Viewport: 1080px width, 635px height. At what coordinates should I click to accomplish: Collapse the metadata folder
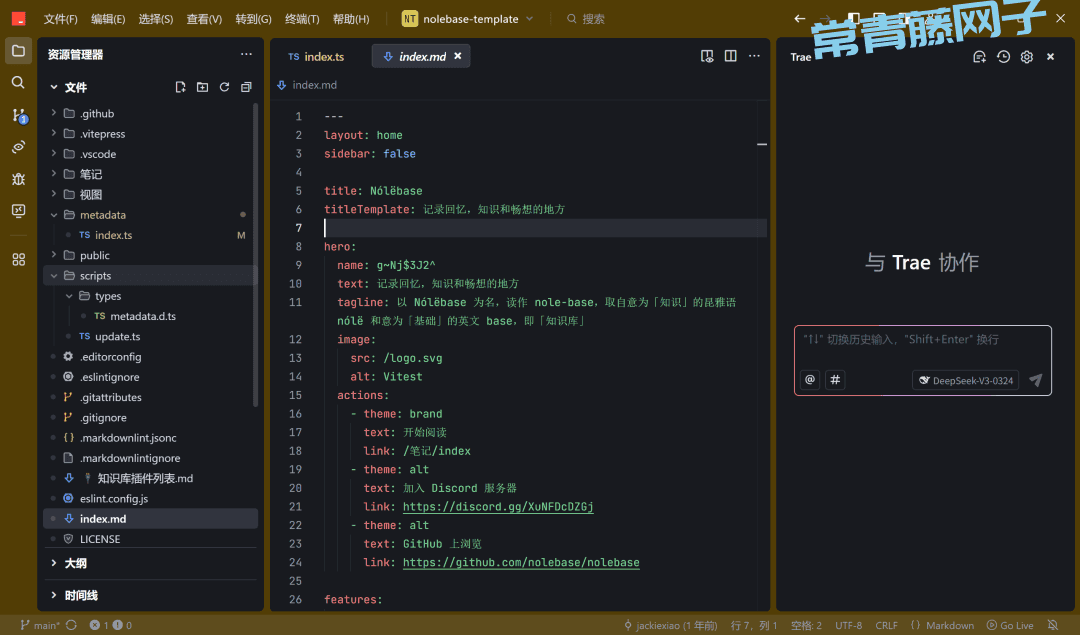tap(54, 215)
